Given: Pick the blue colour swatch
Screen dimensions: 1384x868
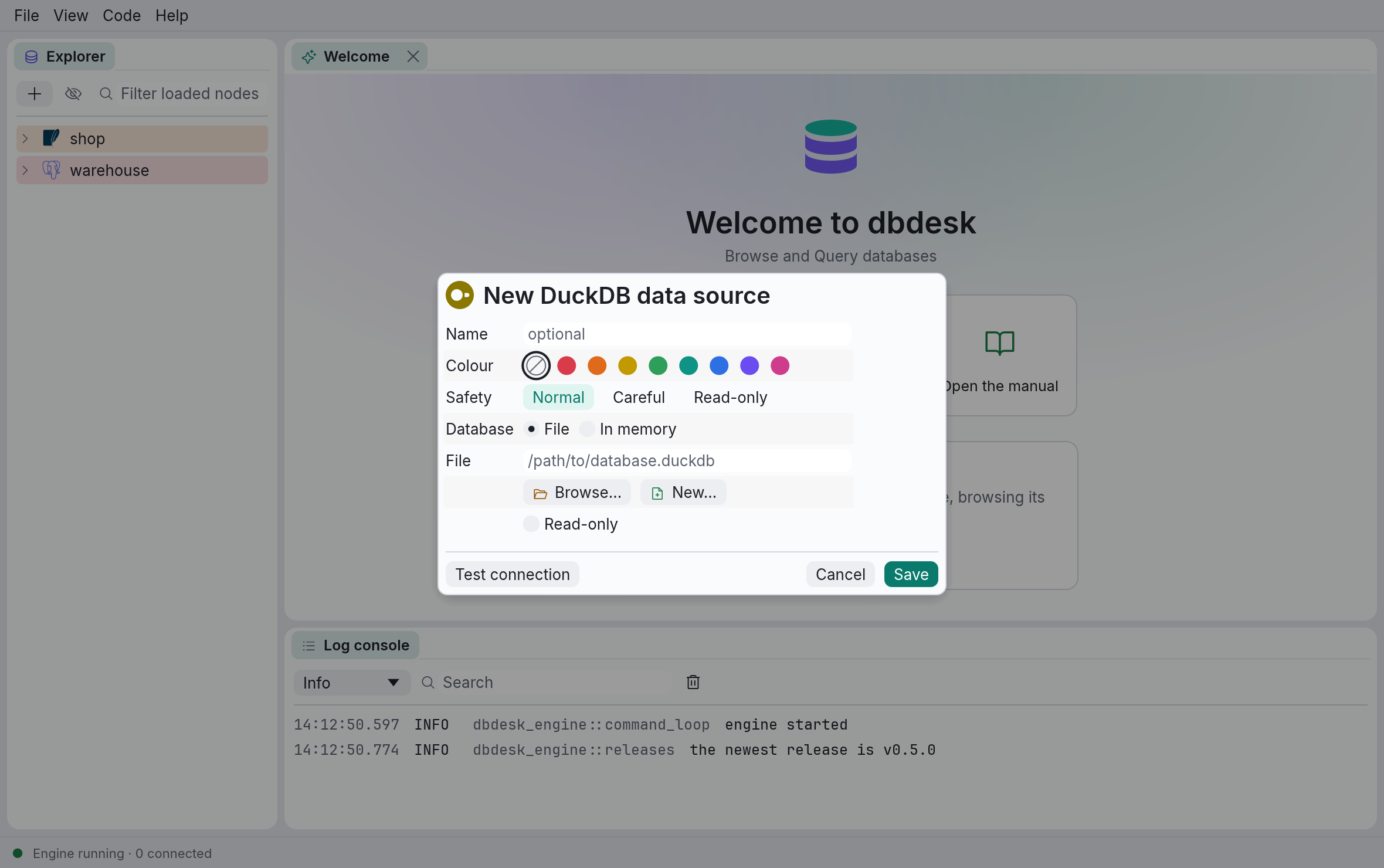Looking at the screenshot, I should (x=719, y=365).
